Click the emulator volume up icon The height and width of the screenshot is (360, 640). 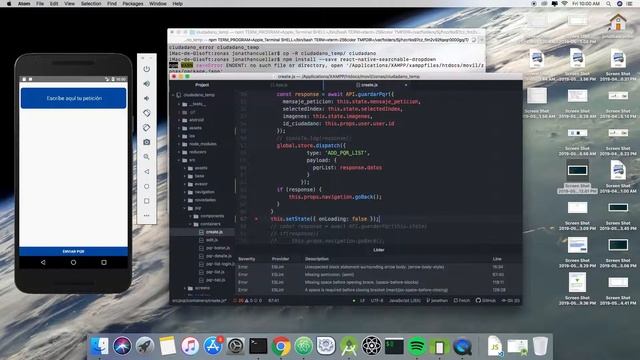point(147,84)
